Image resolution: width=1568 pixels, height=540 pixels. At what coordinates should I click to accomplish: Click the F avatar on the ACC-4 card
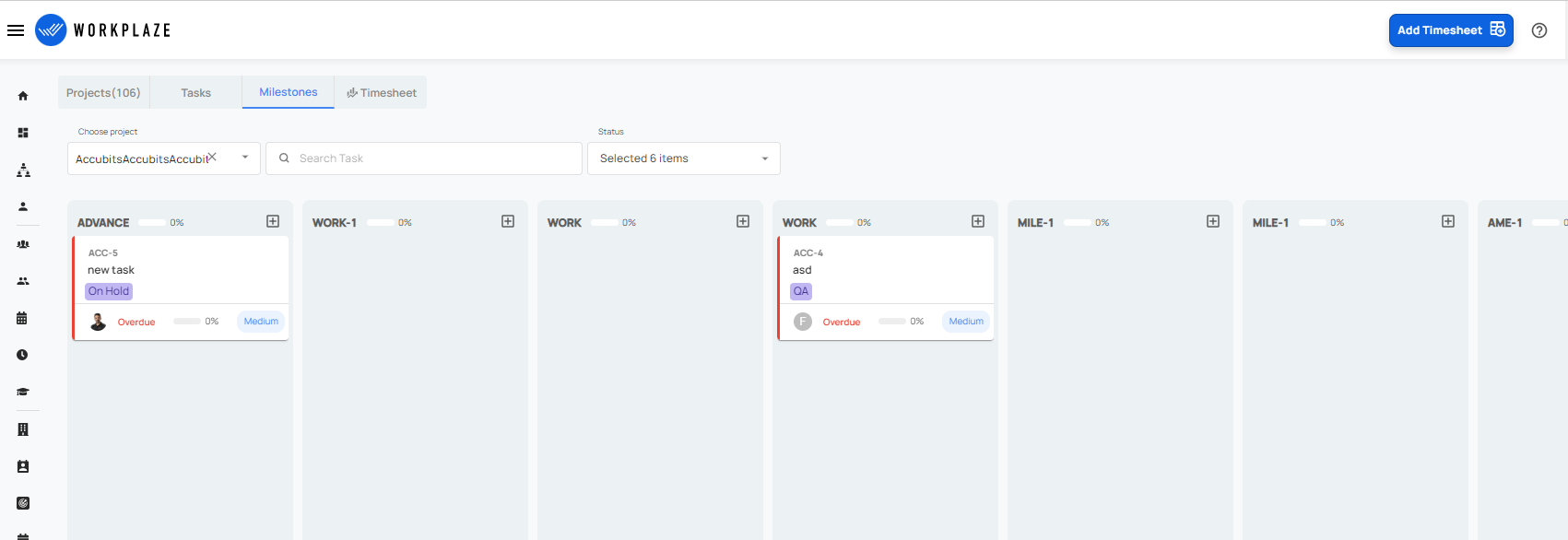[x=803, y=322]
